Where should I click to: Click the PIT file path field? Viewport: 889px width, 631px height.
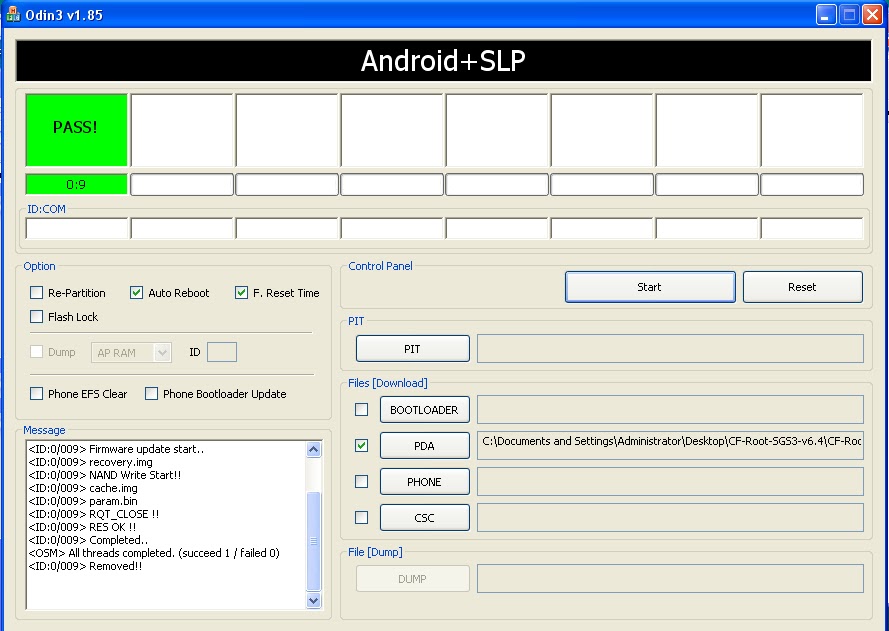tap(670, 349)
